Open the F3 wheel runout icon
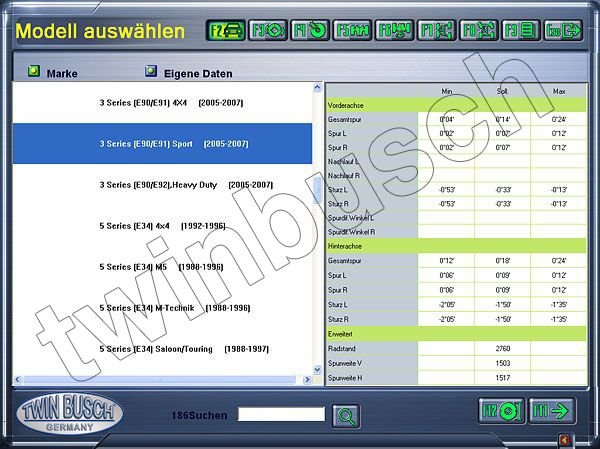Screen dimensions: 600x449 click(x=268, y=31)
